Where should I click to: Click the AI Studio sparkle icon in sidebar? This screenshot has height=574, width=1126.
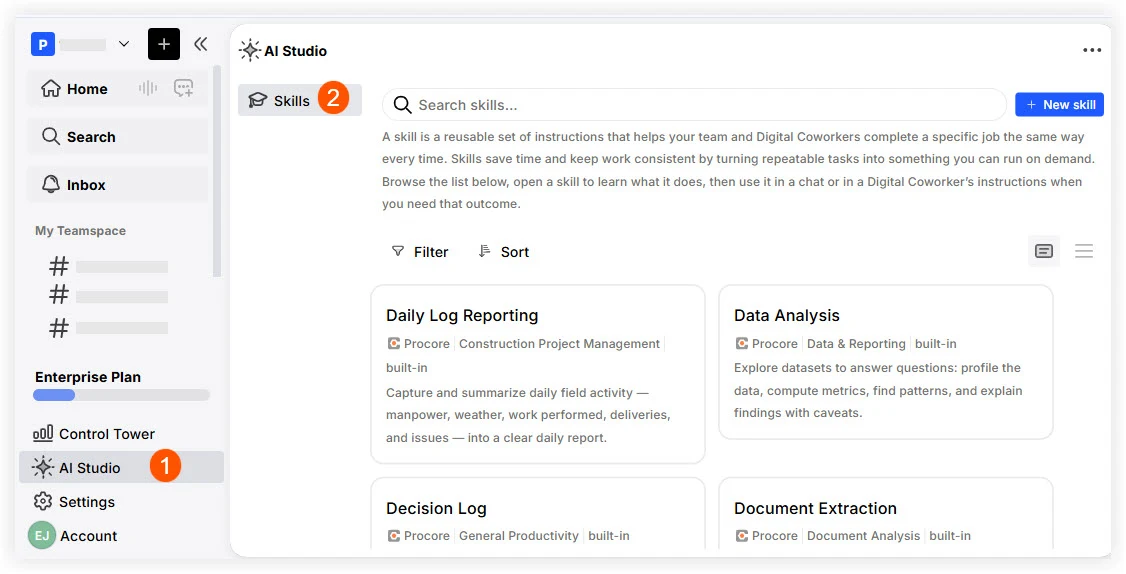point(42,468)
